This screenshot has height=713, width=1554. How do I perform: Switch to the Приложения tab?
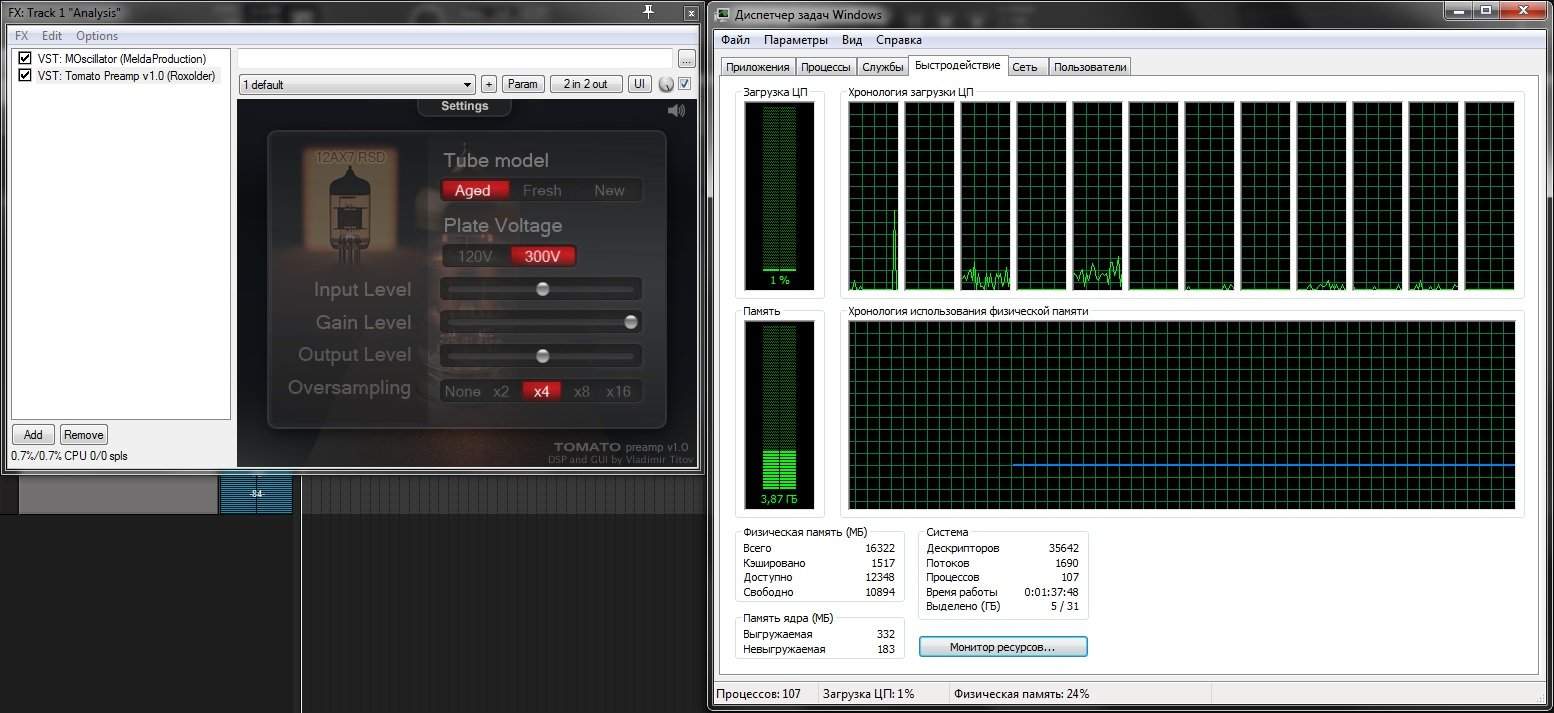757,67
